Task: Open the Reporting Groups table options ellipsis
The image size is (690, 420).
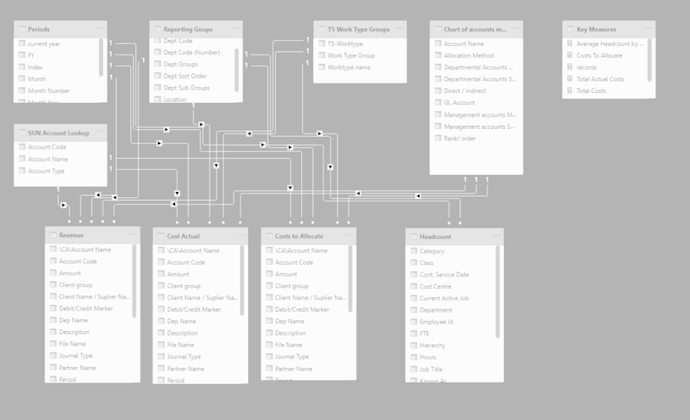Action: [235, 28]
